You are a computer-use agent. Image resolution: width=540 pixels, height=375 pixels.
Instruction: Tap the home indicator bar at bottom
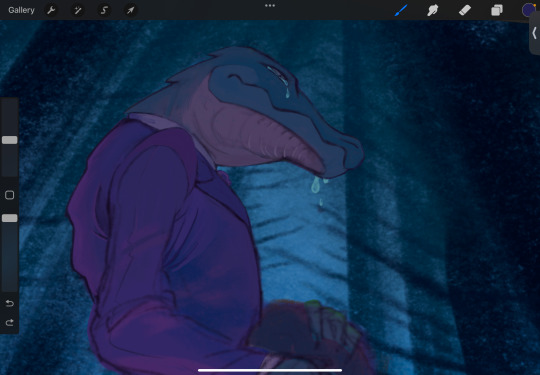(270, 371)
